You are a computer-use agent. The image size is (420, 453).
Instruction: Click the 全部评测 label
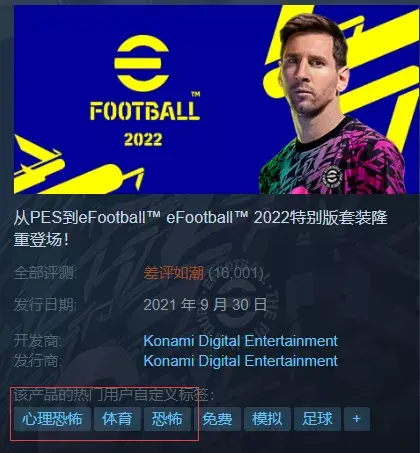tap(45, 273)
